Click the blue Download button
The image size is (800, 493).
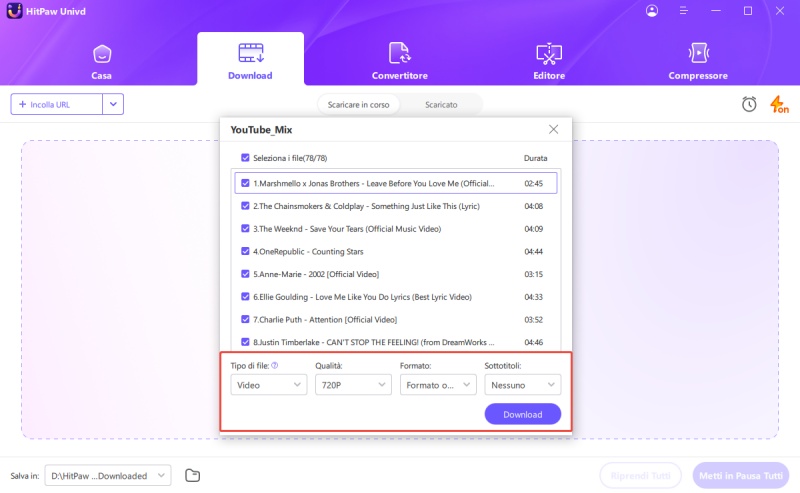point(522,414)
